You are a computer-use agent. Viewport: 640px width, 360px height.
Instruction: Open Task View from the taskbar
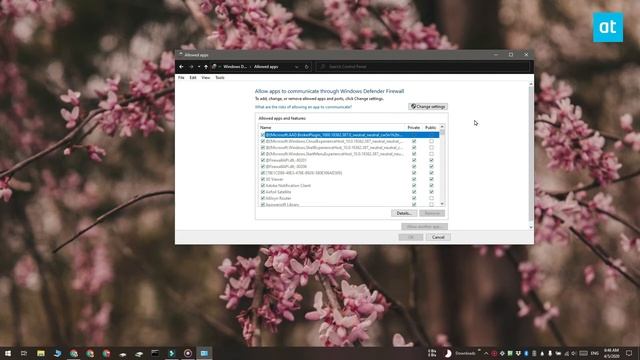click(x=24, y=353)
